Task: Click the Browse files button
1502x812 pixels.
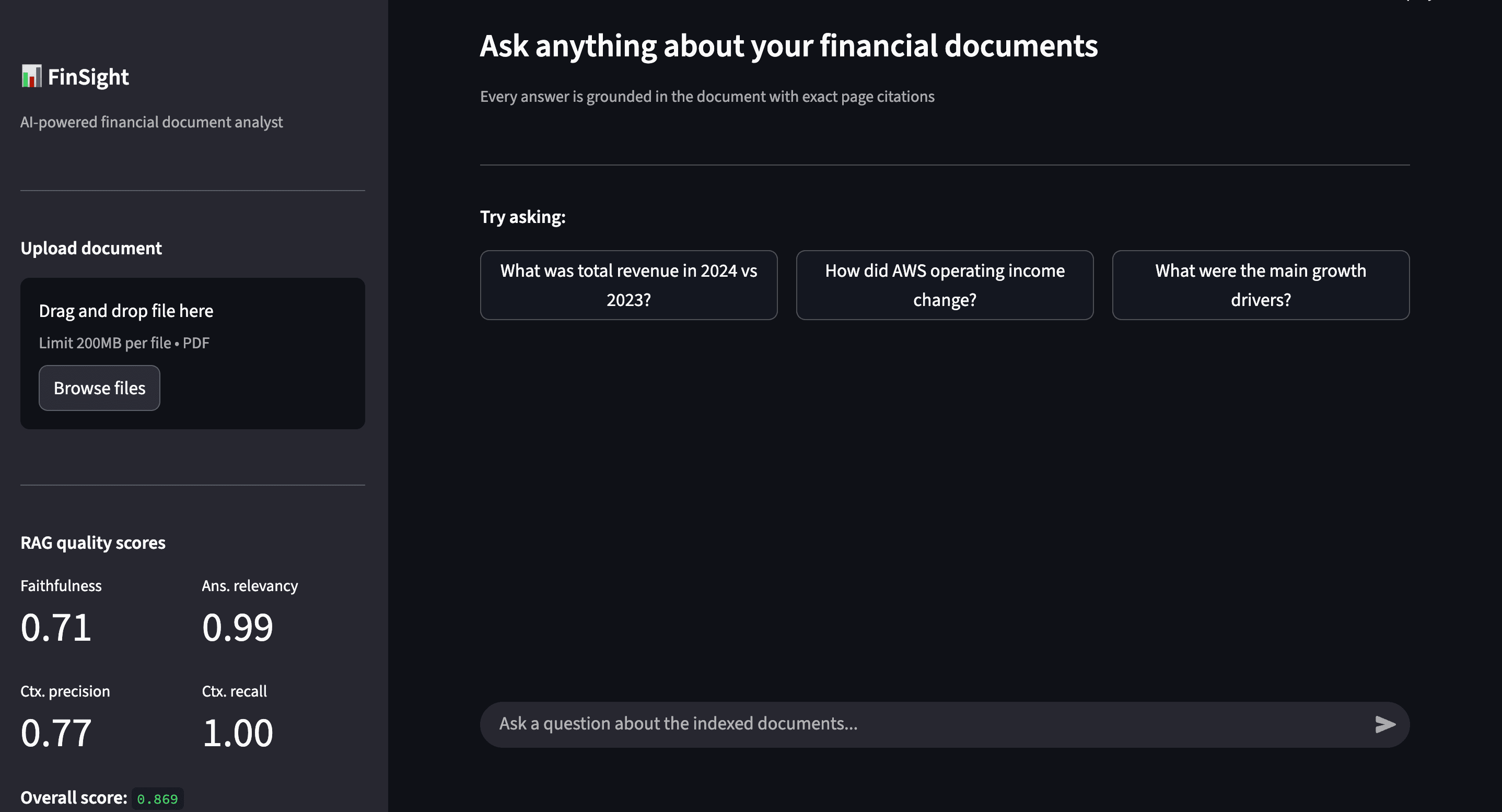Action: [99, 388]
